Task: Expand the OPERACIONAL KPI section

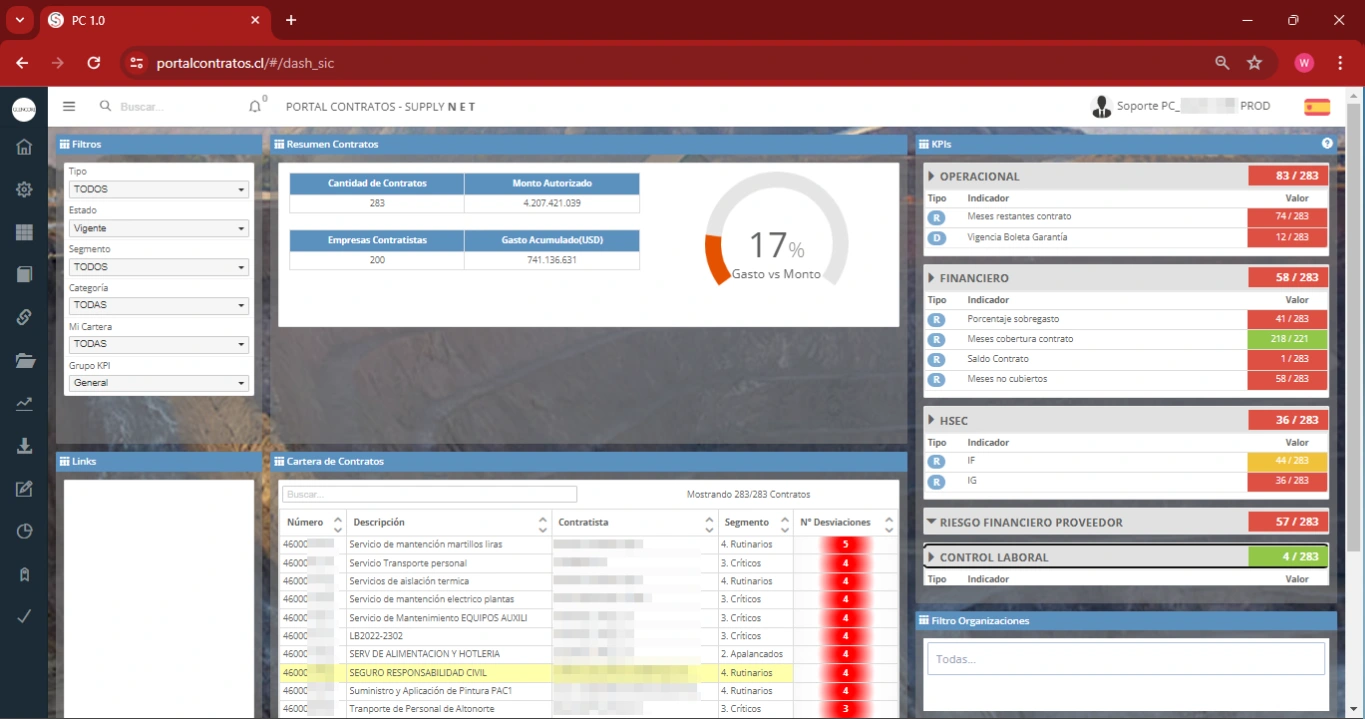Action: point(979,177)
